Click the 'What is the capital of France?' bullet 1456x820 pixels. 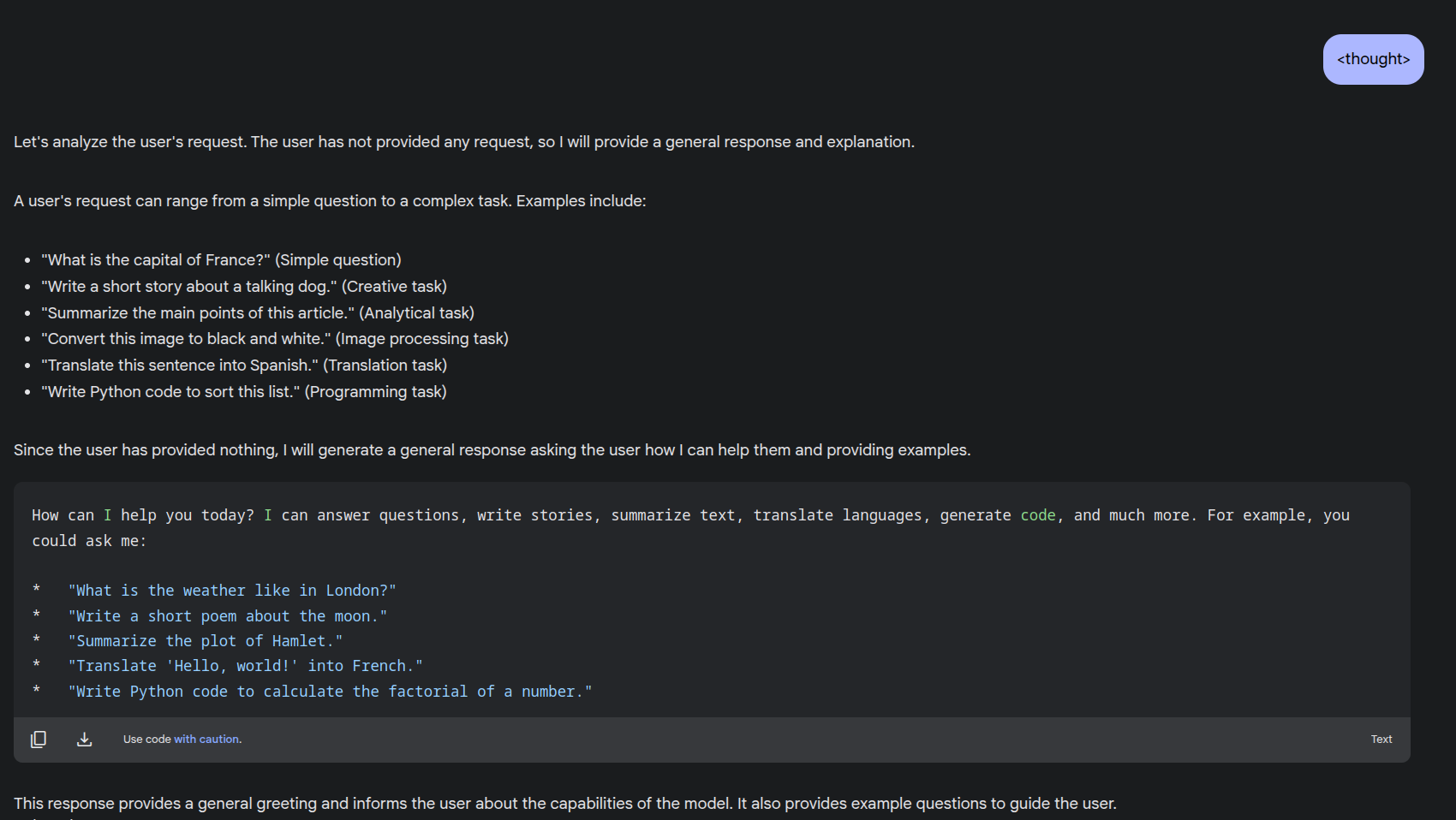[221, 260]
